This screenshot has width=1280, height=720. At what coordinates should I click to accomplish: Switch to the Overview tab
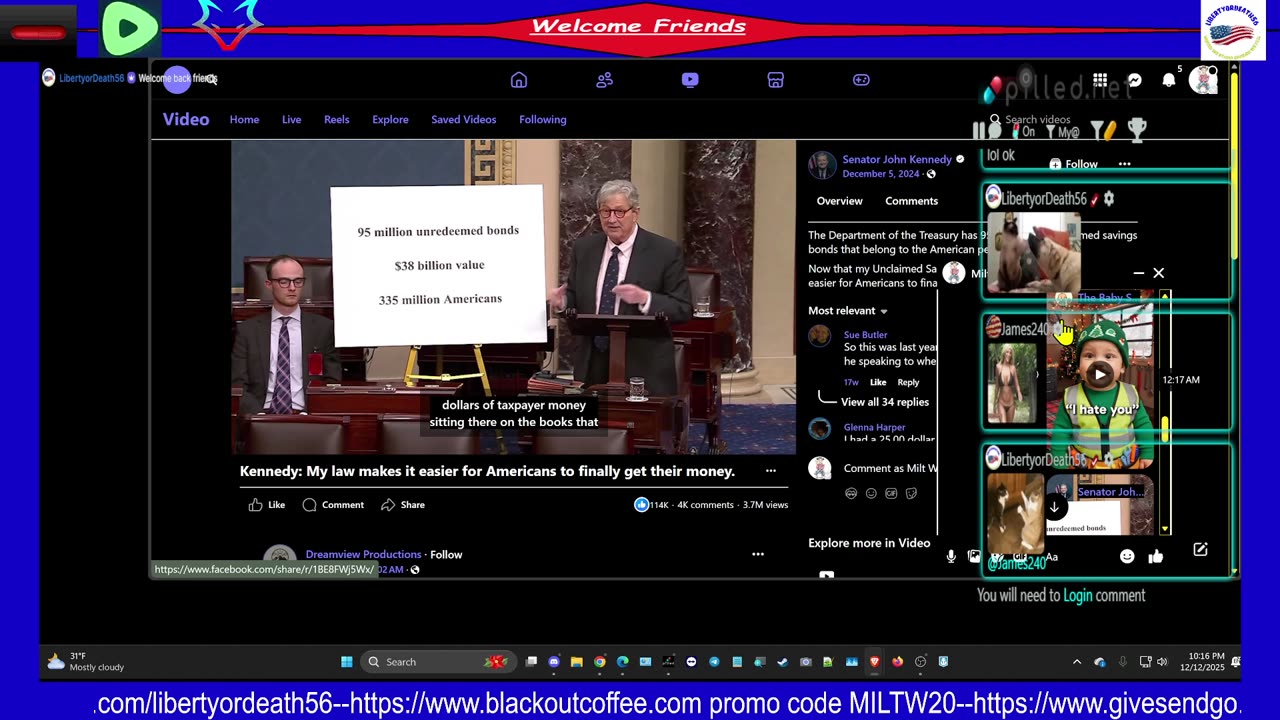[x=839, y=201]
